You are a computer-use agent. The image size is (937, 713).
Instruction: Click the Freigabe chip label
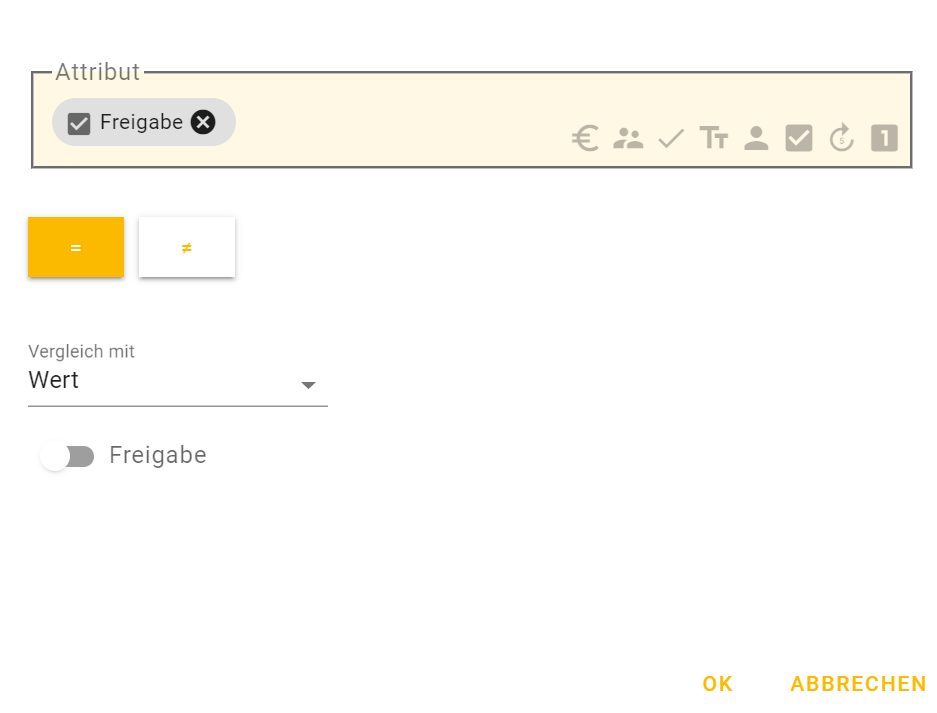click(x=141, y=122)
